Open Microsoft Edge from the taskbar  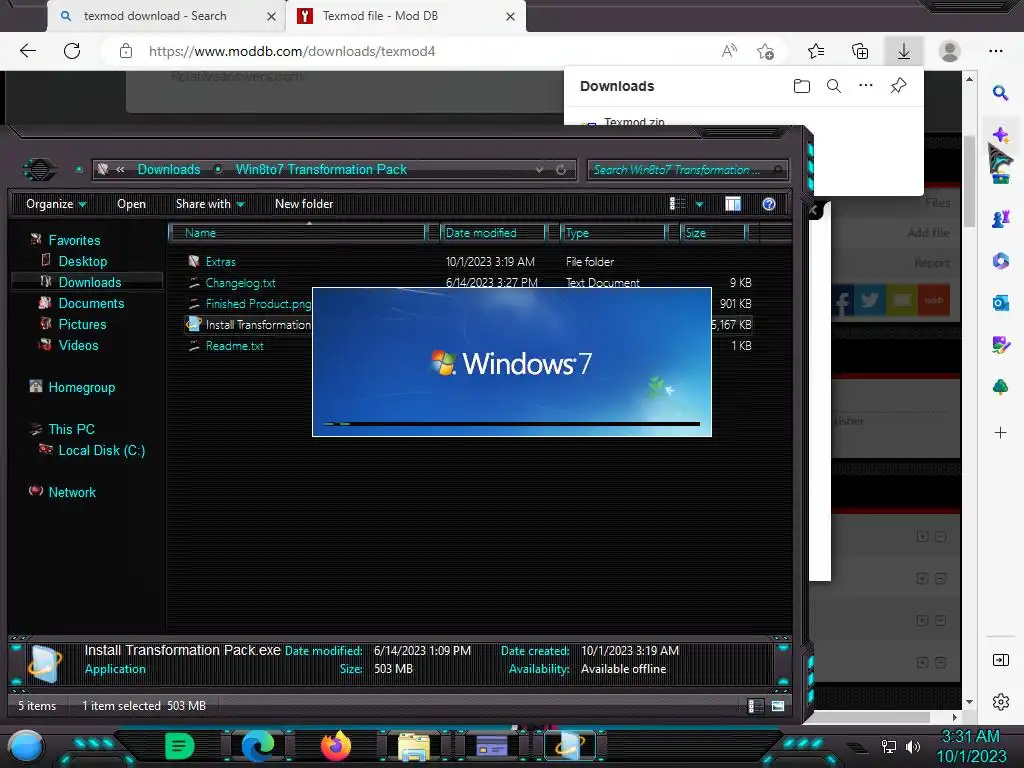(x=258, y=746)
